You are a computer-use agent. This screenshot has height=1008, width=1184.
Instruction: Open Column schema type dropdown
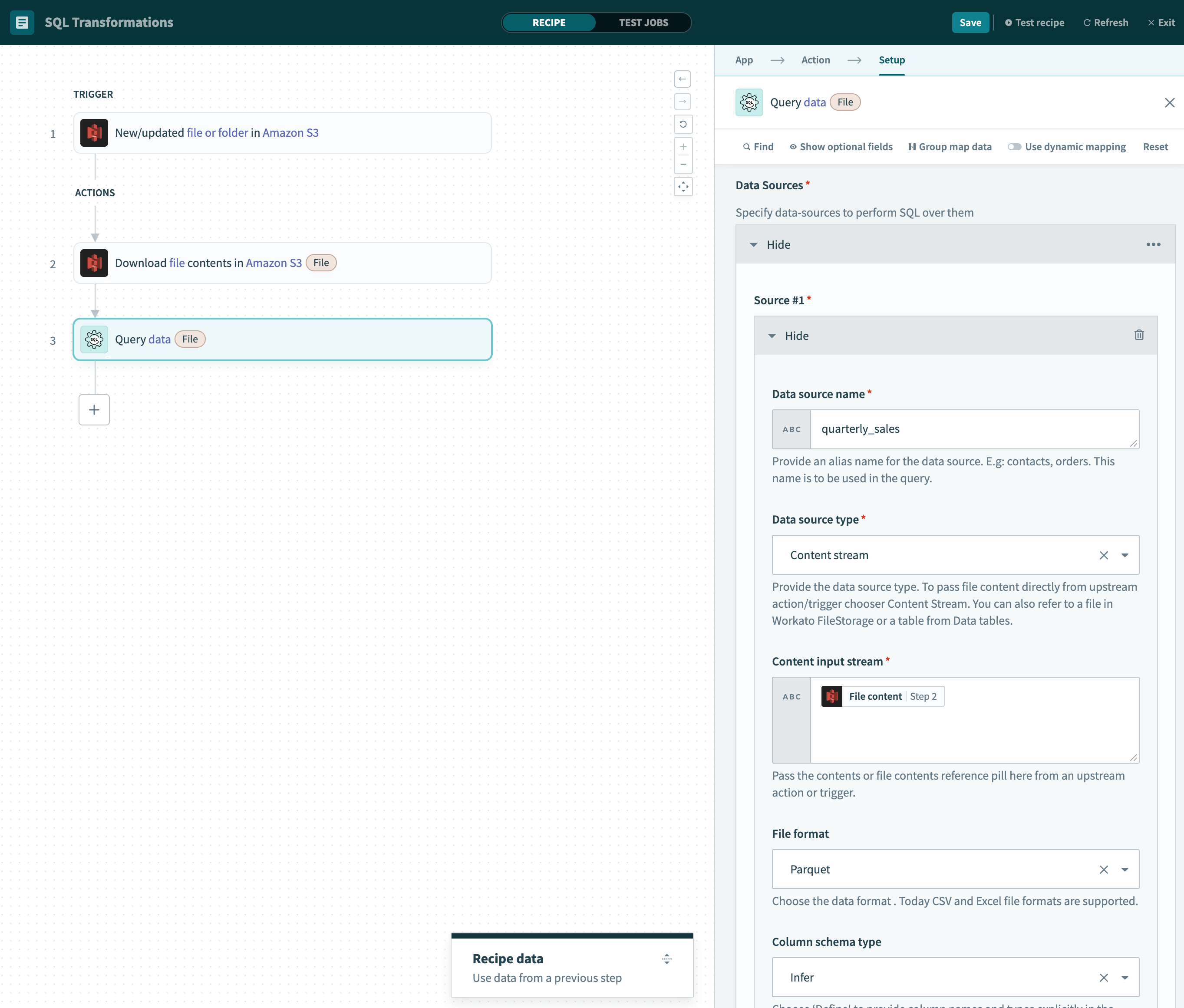(x=1124, y=978)
